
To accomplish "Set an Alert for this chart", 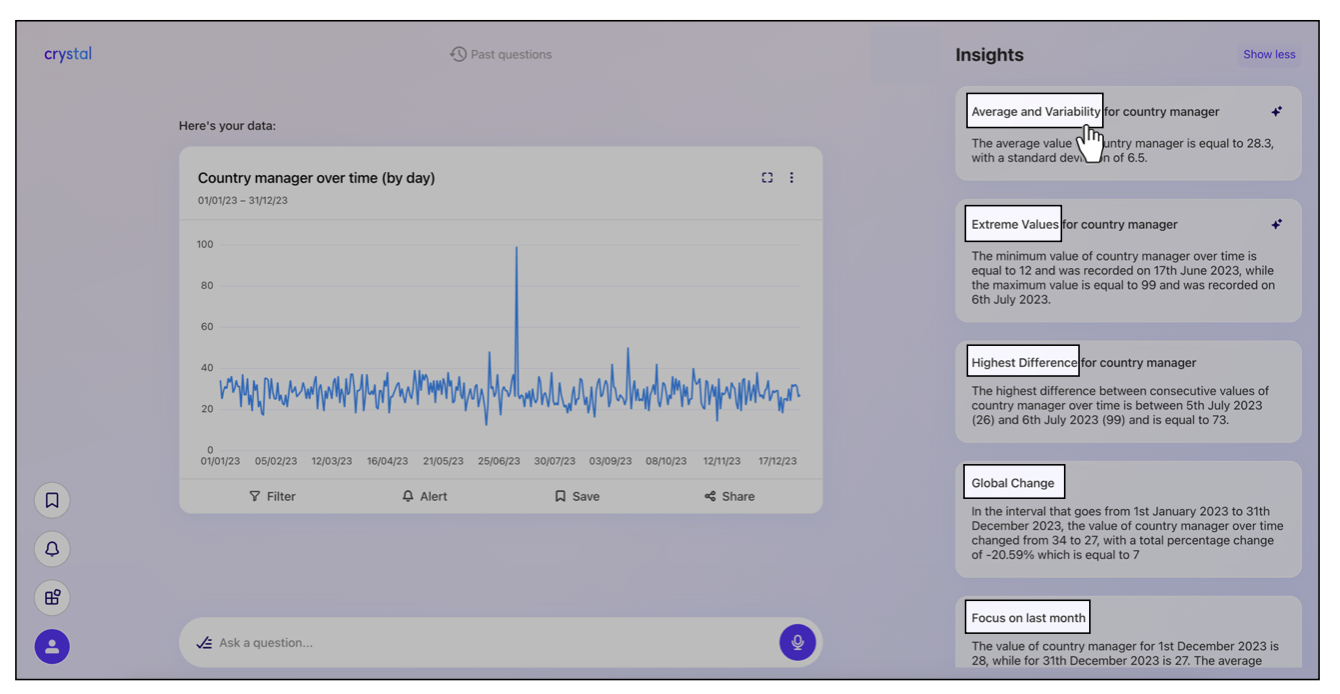I will coord(425,496).
